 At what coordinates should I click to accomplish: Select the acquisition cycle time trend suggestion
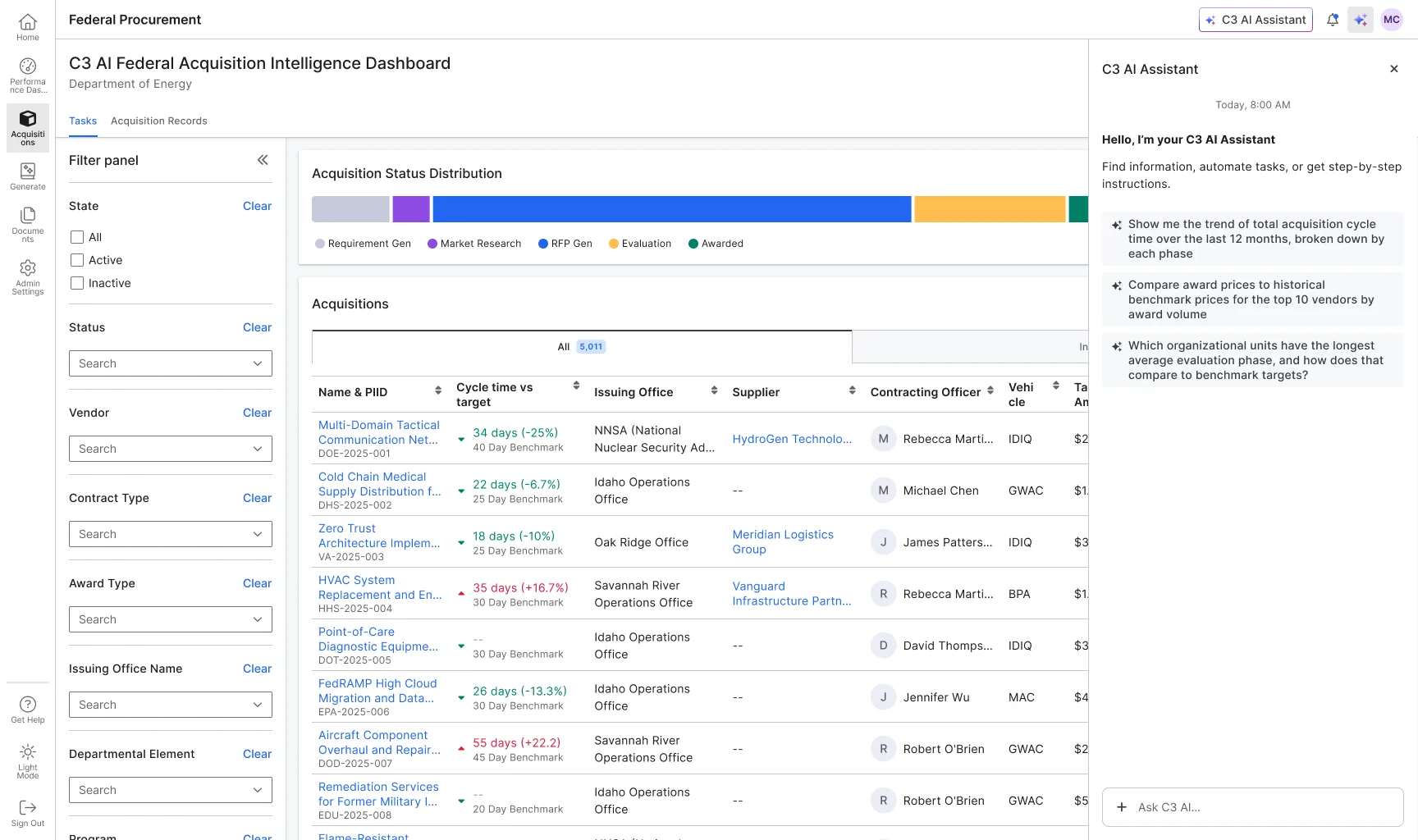pos(1253,239)
